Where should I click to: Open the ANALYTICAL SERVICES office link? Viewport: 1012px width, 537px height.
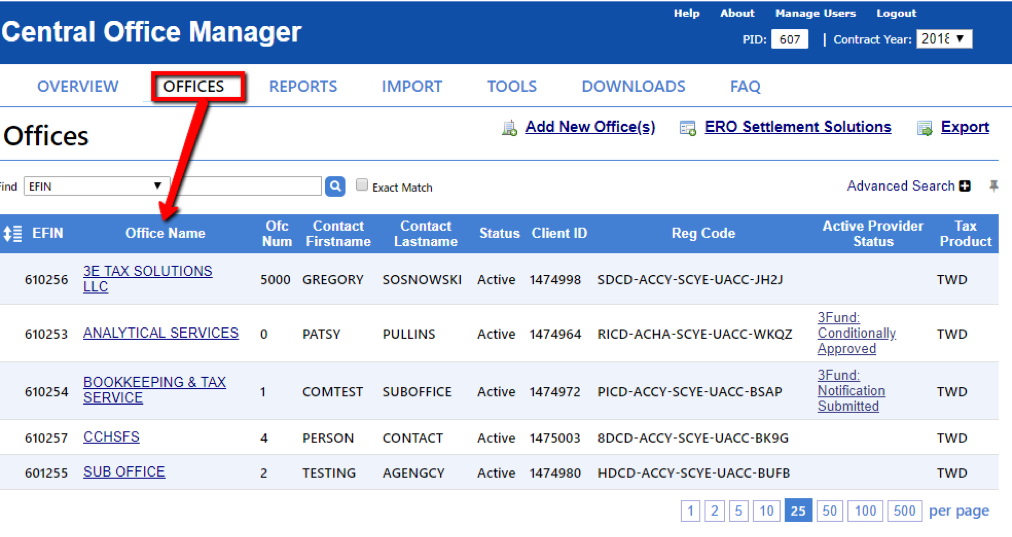[x=161, y=333]
